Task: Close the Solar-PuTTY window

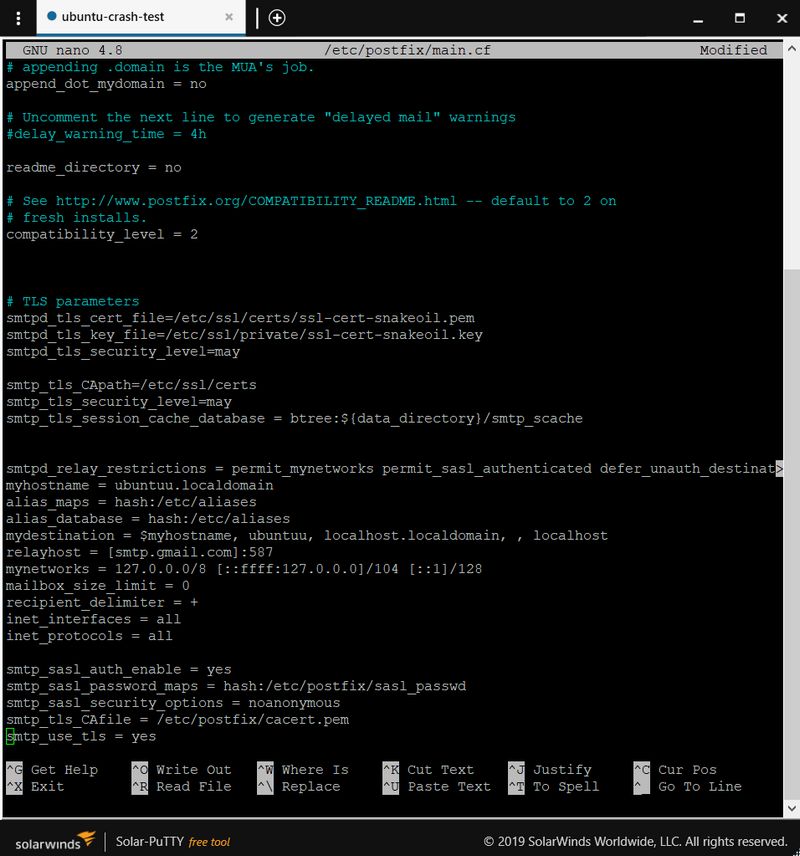Action: [782, 17]
